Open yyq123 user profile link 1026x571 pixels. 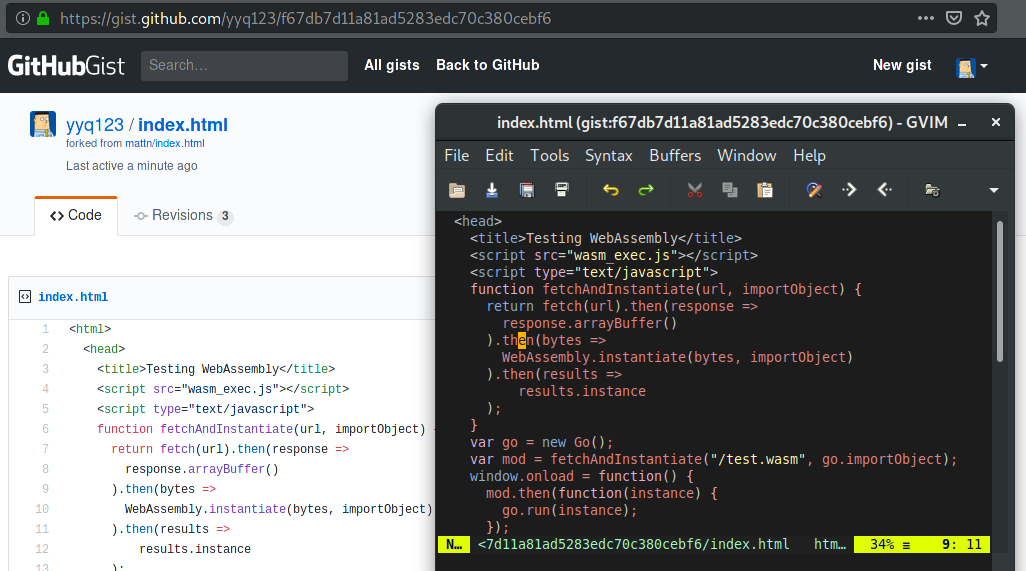pos(95,125)
